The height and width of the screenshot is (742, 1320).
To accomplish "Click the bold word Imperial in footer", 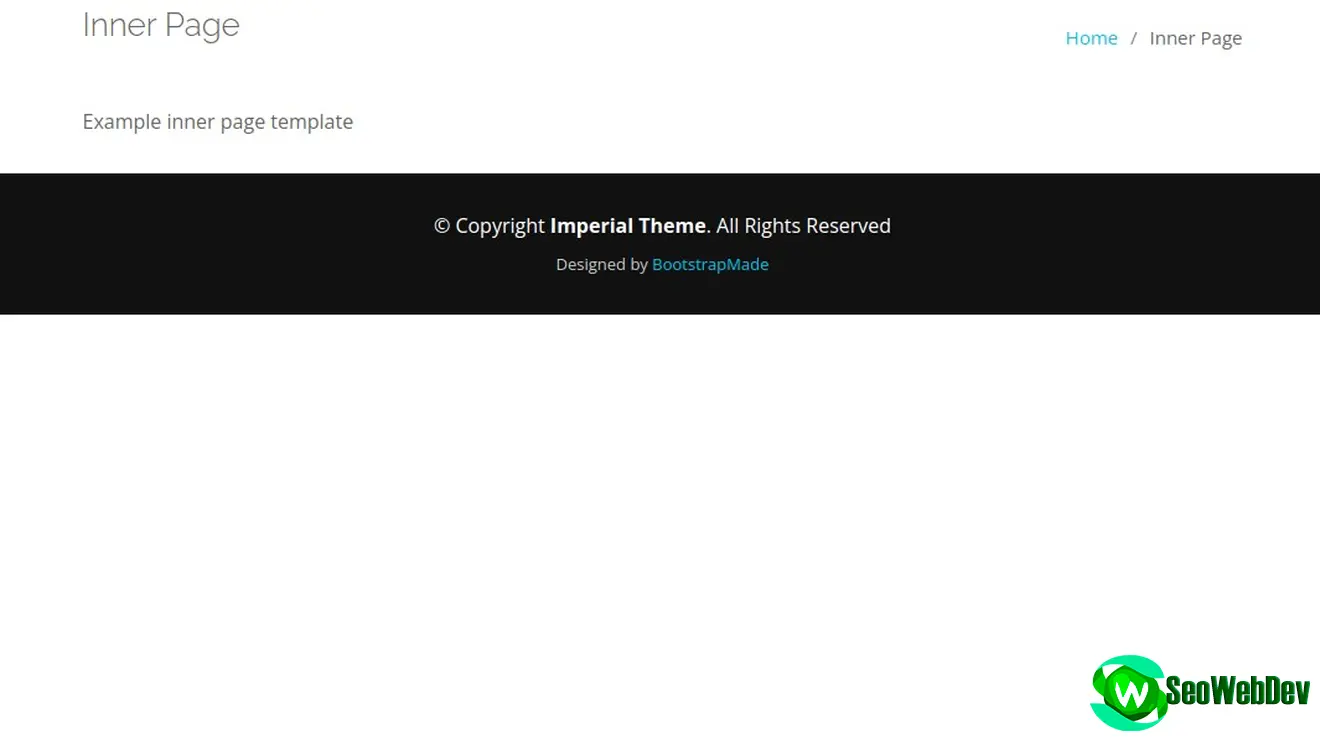I will [x=591, y=226].
